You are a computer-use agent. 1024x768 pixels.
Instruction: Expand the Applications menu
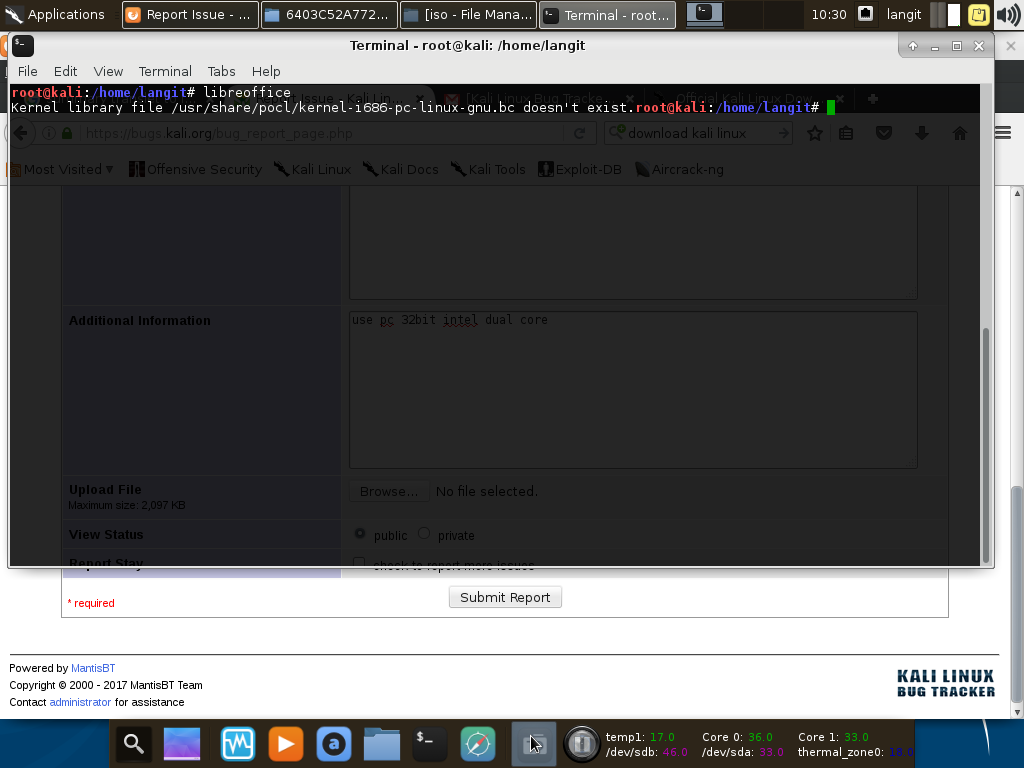(x=55, y=15)
